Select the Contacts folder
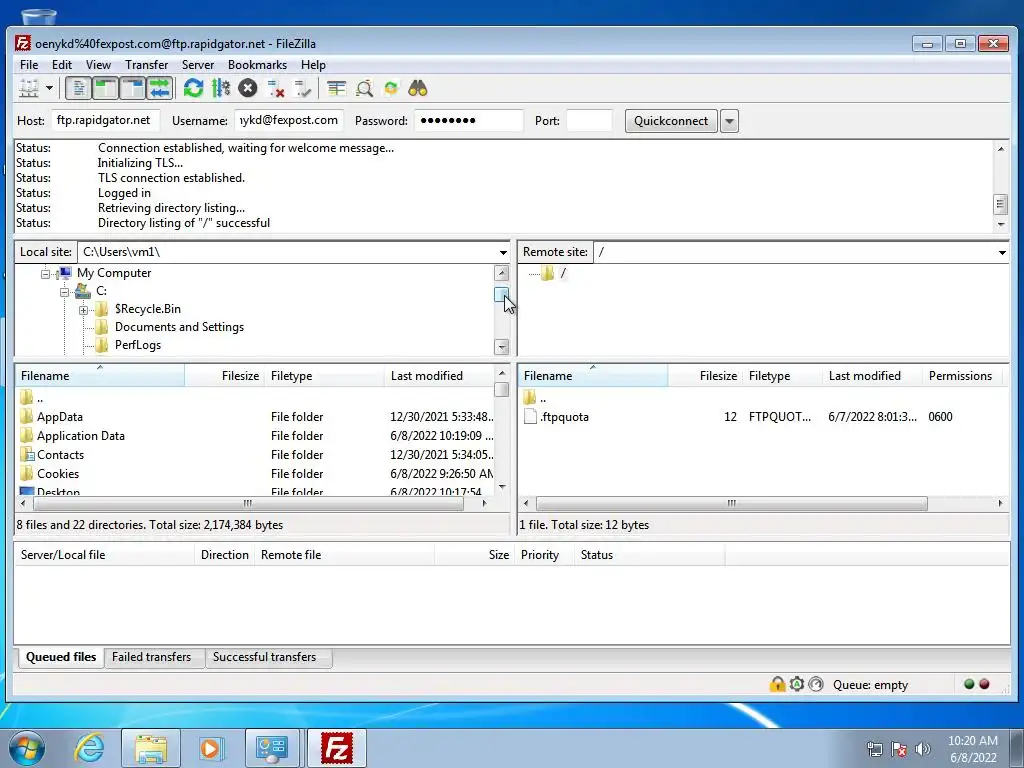The width and height of the screenshot is (1024, 768). click(60, 455)
